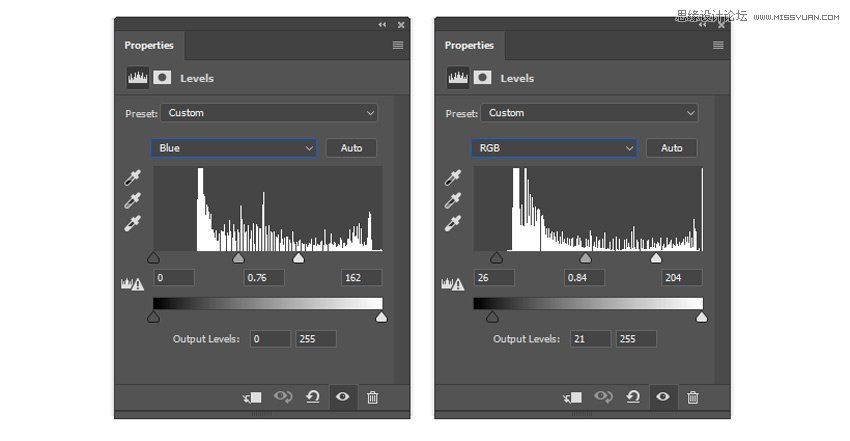850x441 pixels.
Task: Click the highlight input field showing 204
Action: 682,277
